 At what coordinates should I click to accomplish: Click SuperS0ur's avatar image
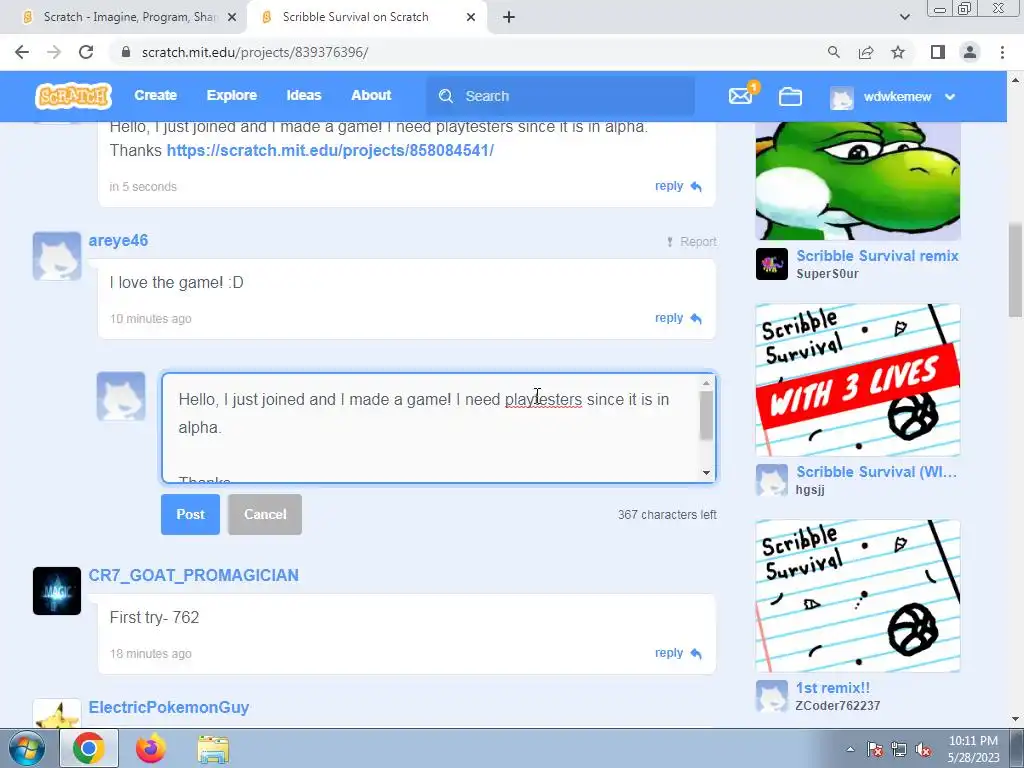[x=772, y=264]
